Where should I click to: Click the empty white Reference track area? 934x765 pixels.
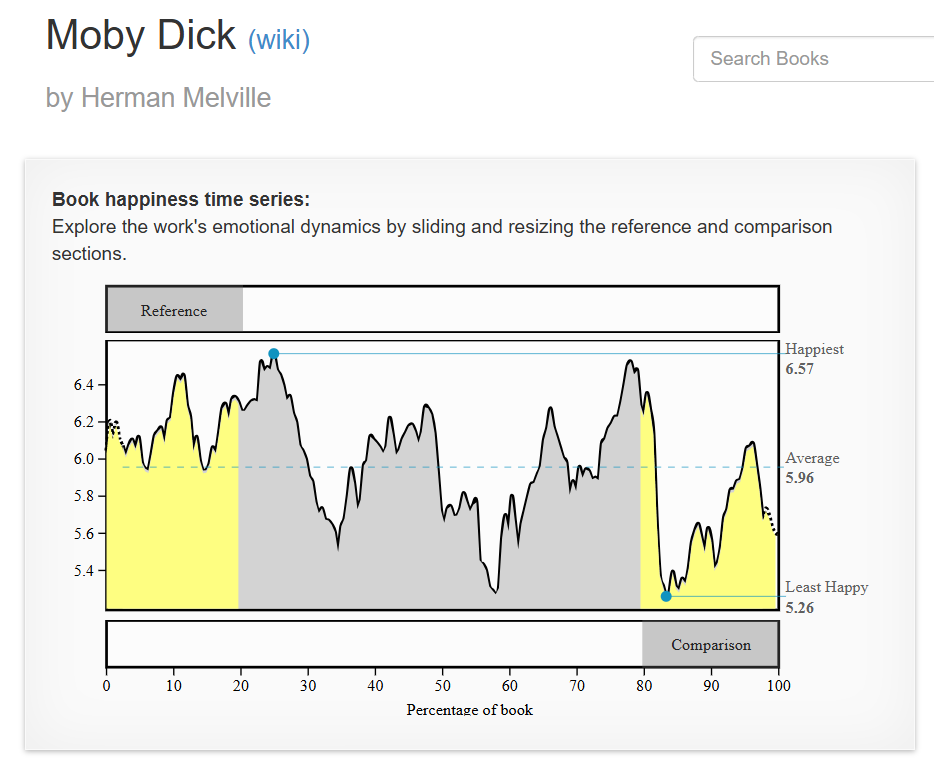point(510,310)
